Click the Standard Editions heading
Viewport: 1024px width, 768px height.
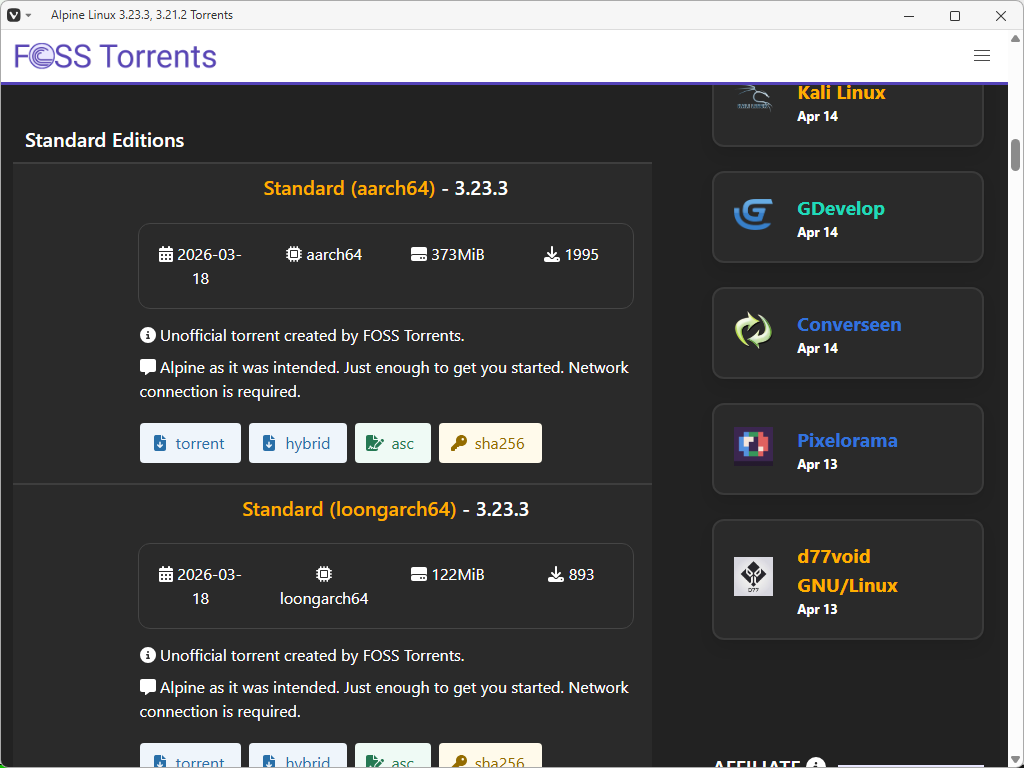(x=104, y=140)
